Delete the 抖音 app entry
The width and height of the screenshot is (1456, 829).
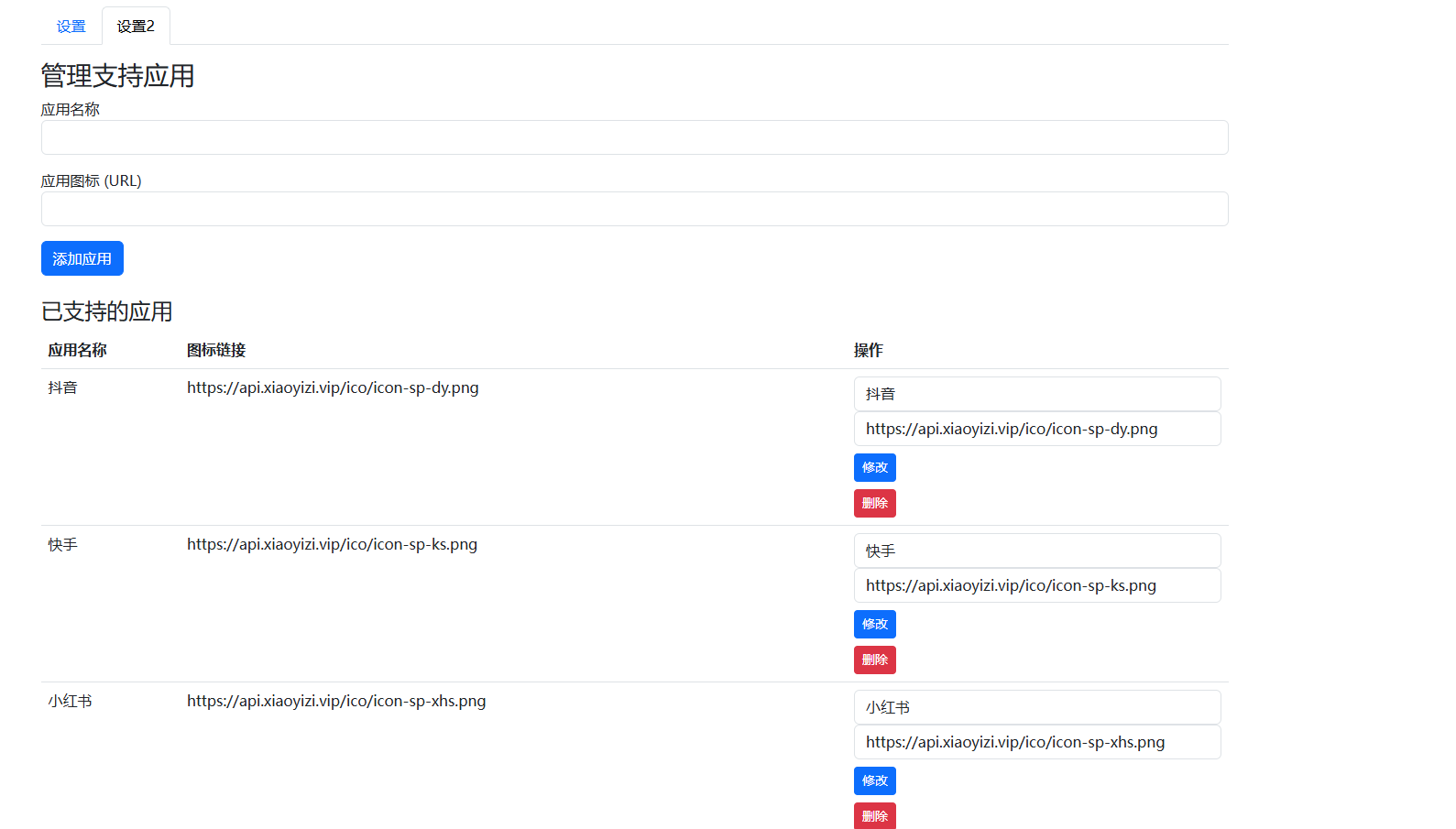pos(874,503)
